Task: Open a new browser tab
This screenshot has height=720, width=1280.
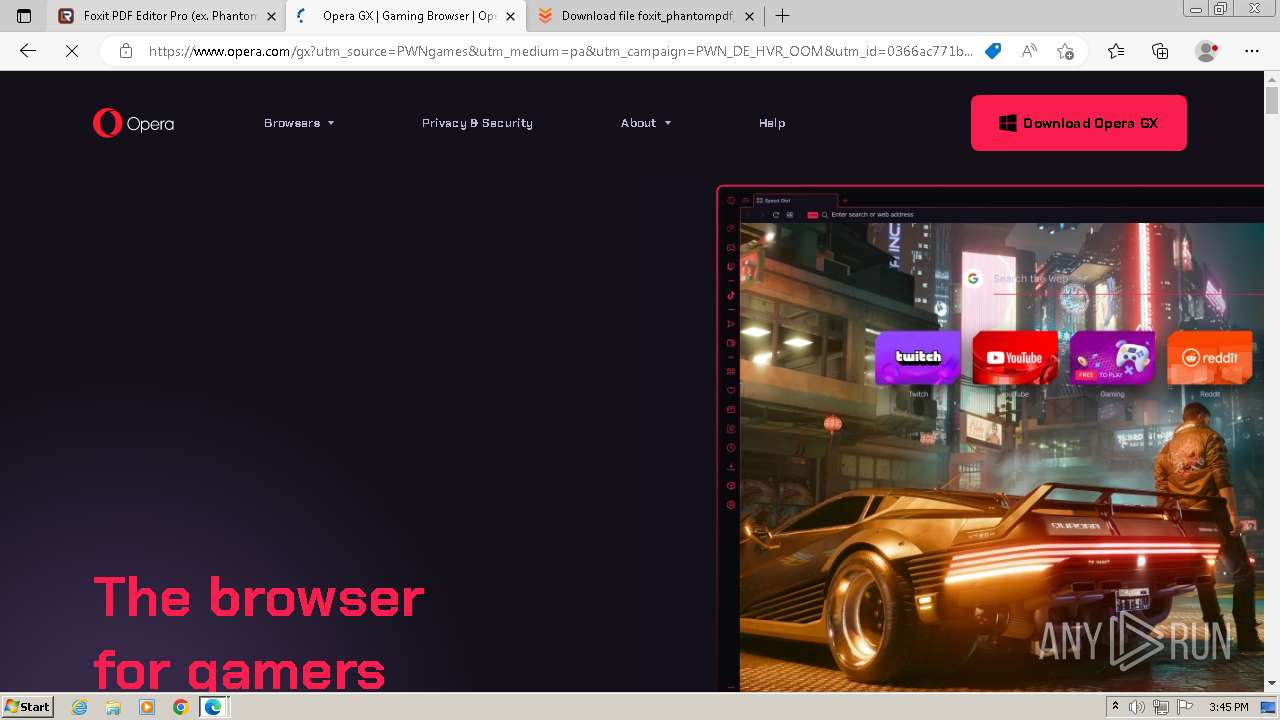Action: pos(782,16)
